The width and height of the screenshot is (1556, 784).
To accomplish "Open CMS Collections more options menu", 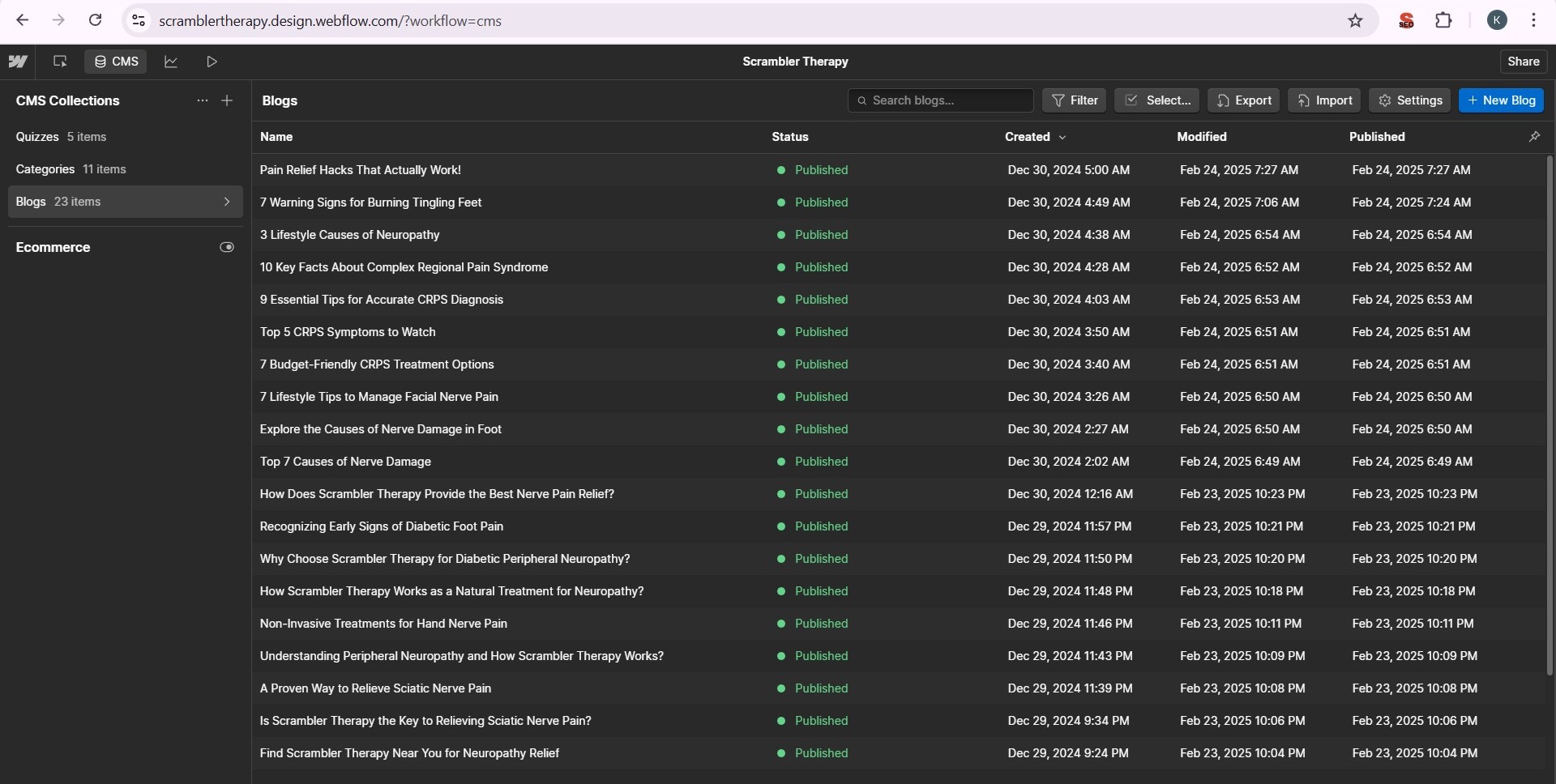I will click(x=202, y=100).
